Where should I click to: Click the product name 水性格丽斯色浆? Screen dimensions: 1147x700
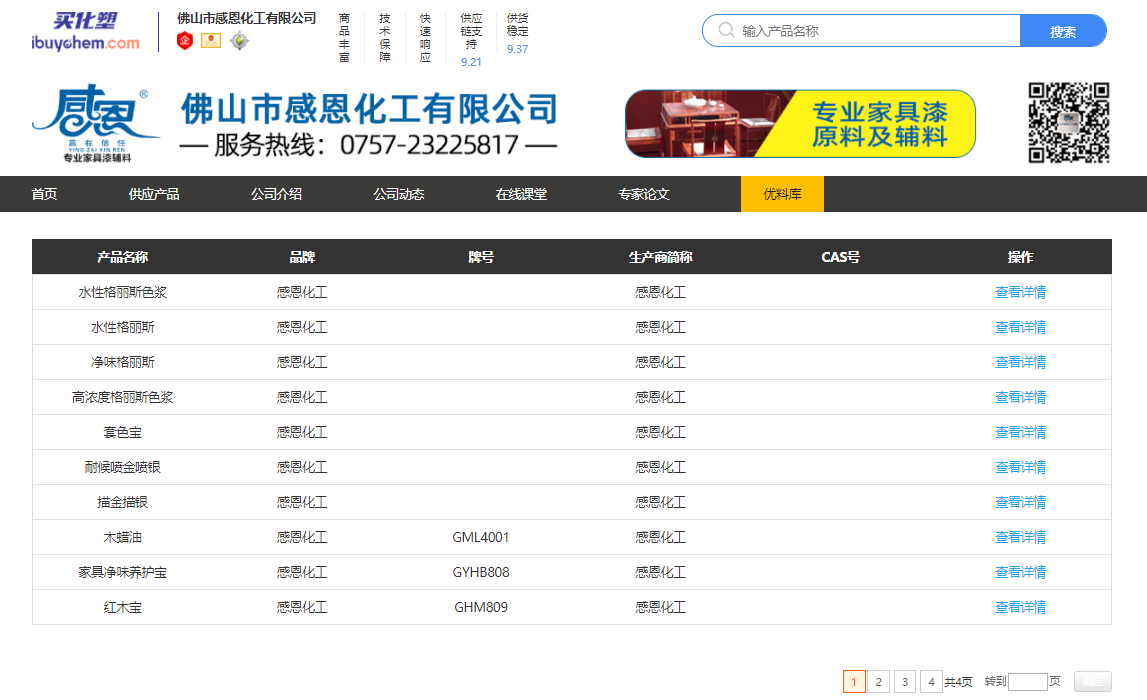(122, 292)
